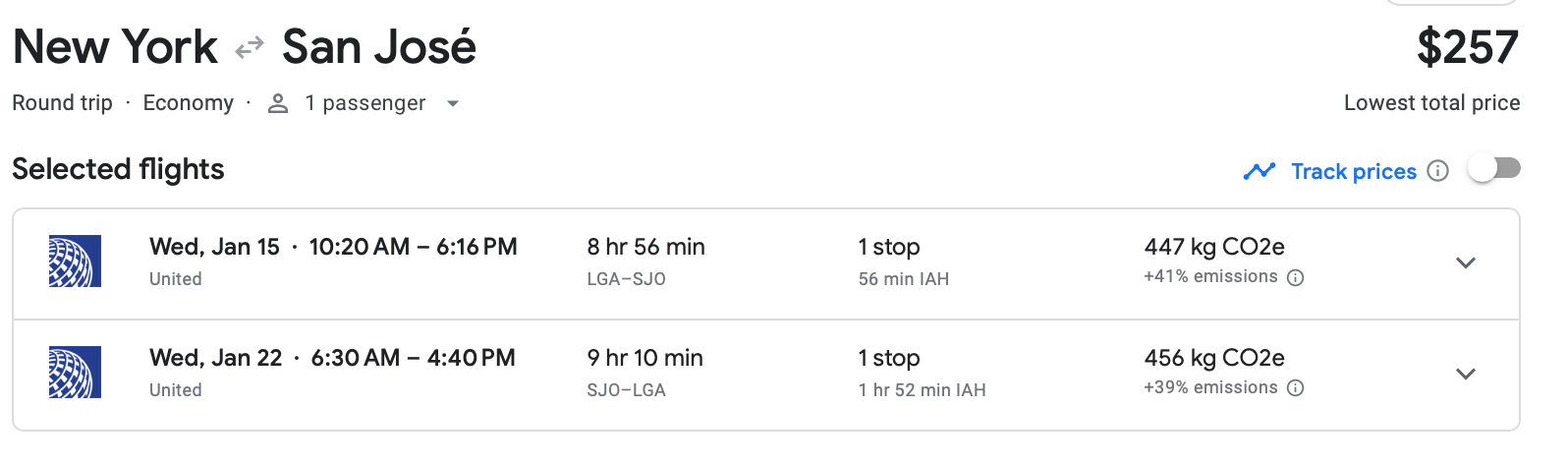Screen dimensions: 1568x466
Task: Select the 10:20 AM – 6:16 PM departure flight
Action: 413,247
